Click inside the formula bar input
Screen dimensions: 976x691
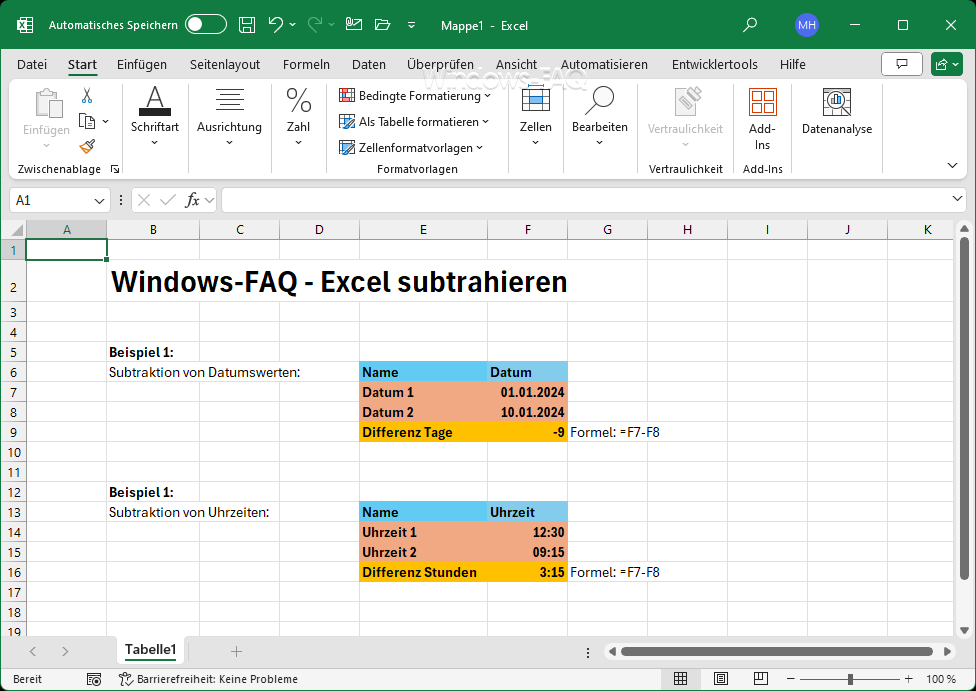tap(590, 200)
